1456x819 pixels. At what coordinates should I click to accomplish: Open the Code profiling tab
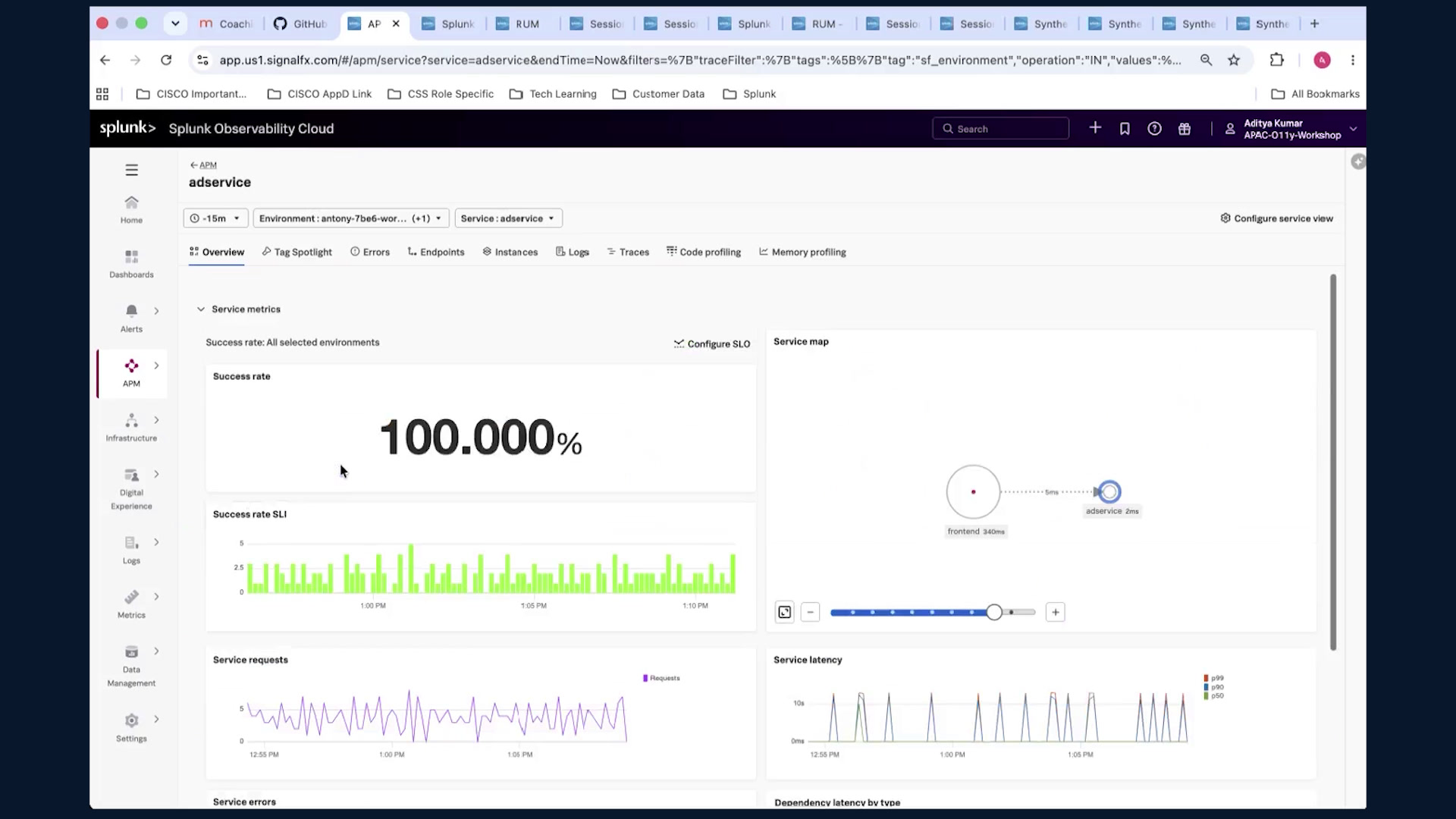704,252
